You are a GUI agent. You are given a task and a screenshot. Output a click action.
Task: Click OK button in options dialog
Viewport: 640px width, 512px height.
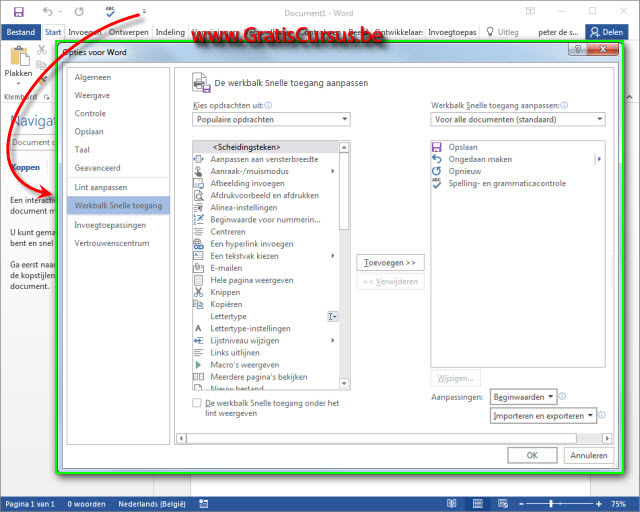[x=532, y=455]
